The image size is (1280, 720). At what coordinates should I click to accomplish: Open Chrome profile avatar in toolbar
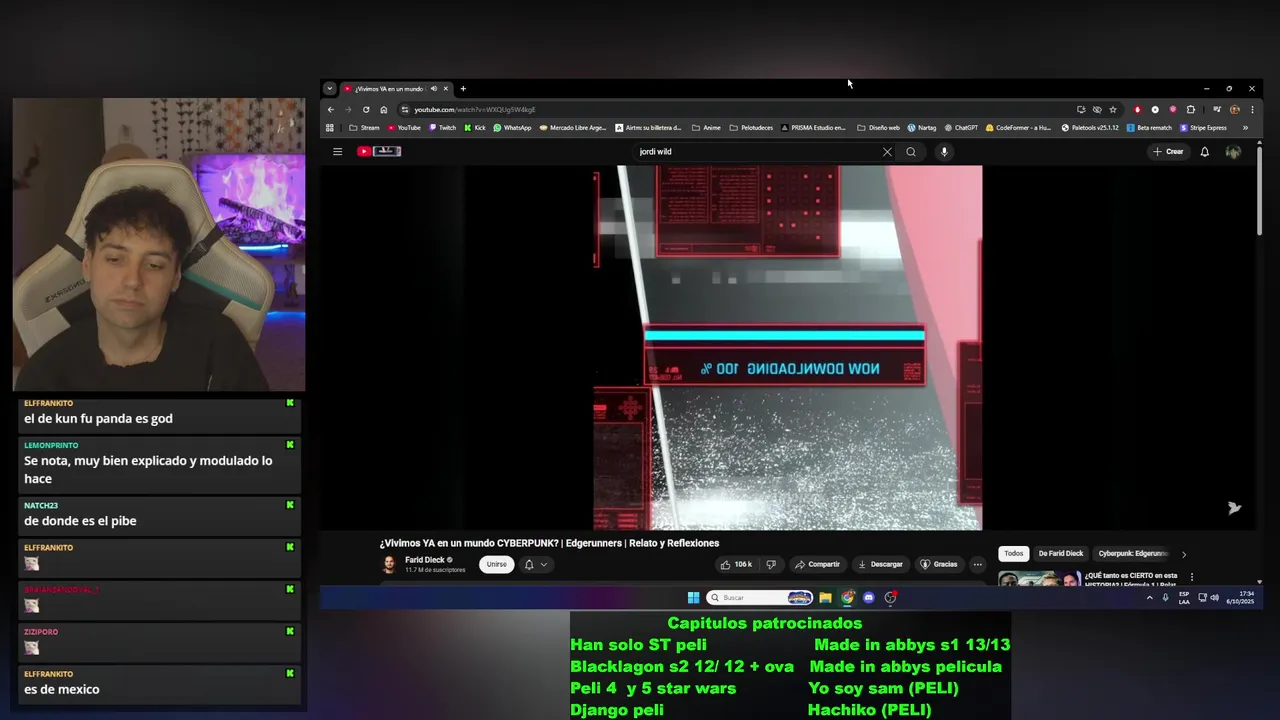point(1235,110)
